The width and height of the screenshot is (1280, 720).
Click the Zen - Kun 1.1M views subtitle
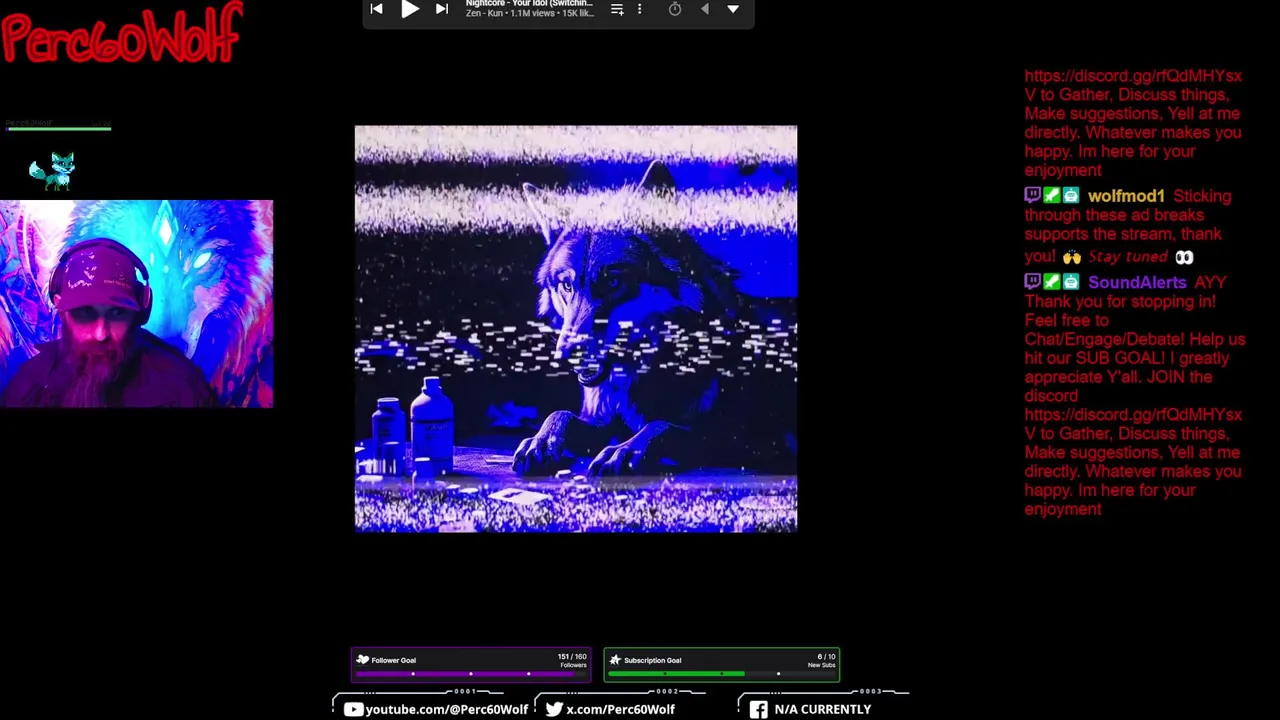[x=529, y=14]
